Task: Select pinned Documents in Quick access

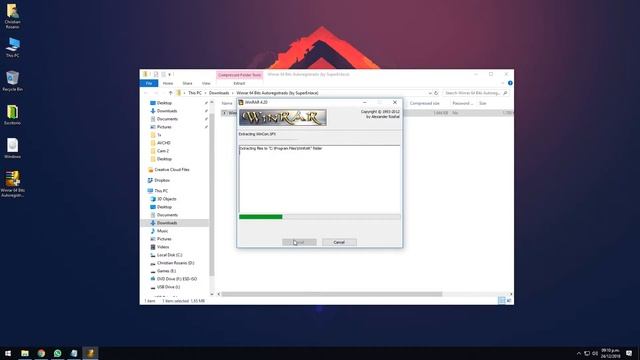Action: 167,119
